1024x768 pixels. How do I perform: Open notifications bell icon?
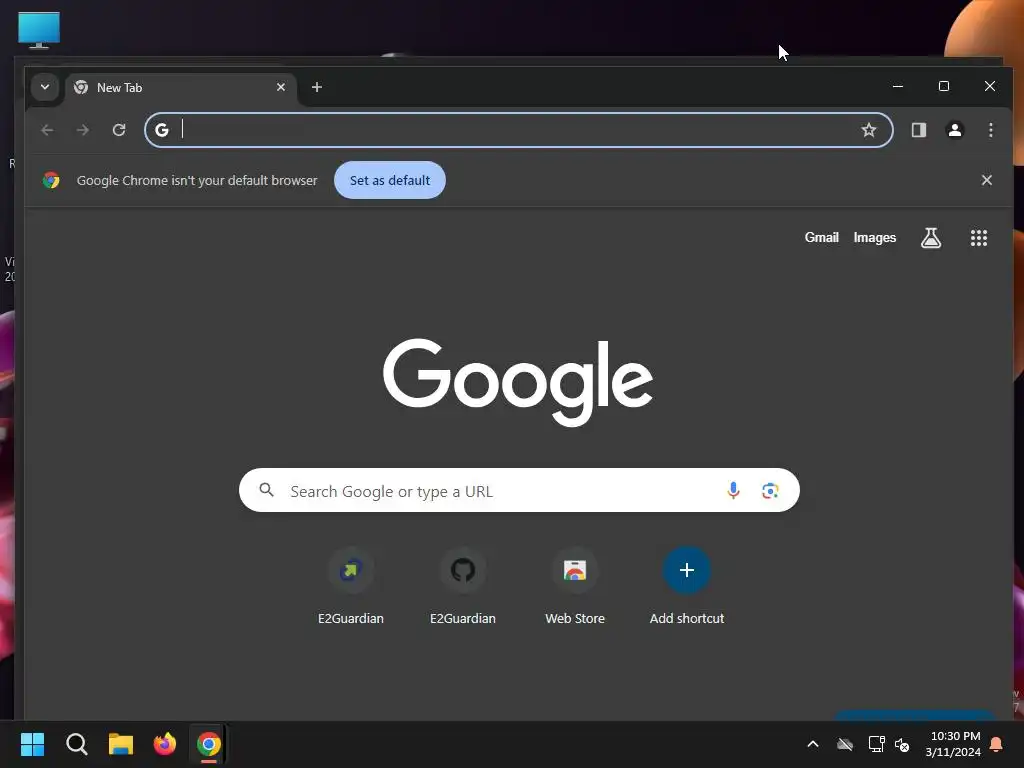tap(997, 744)
